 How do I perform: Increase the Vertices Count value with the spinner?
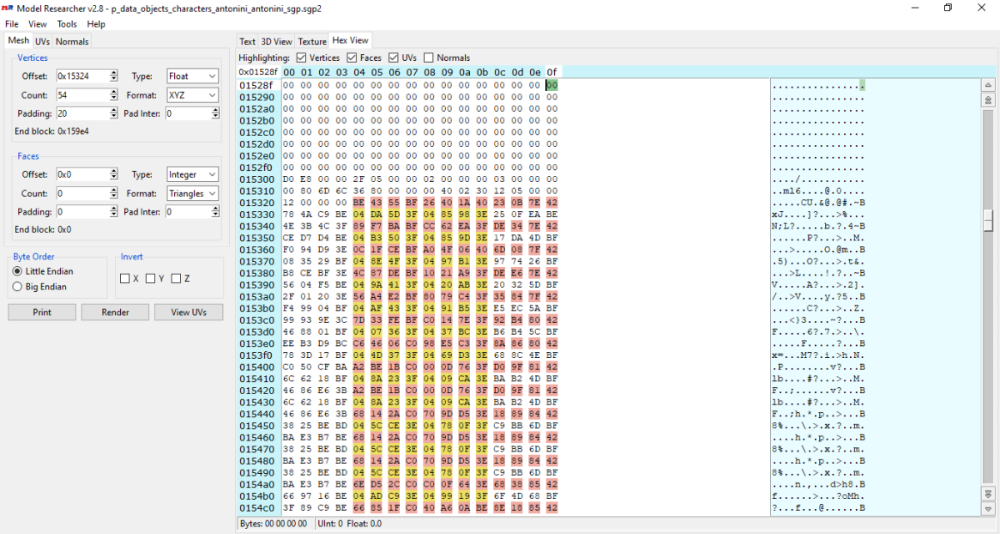(x=113, y=92)
